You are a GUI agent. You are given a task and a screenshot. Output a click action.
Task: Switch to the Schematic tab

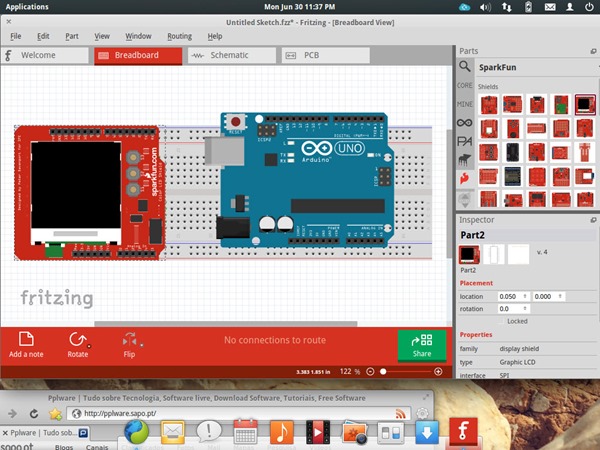tap(232, 55)
